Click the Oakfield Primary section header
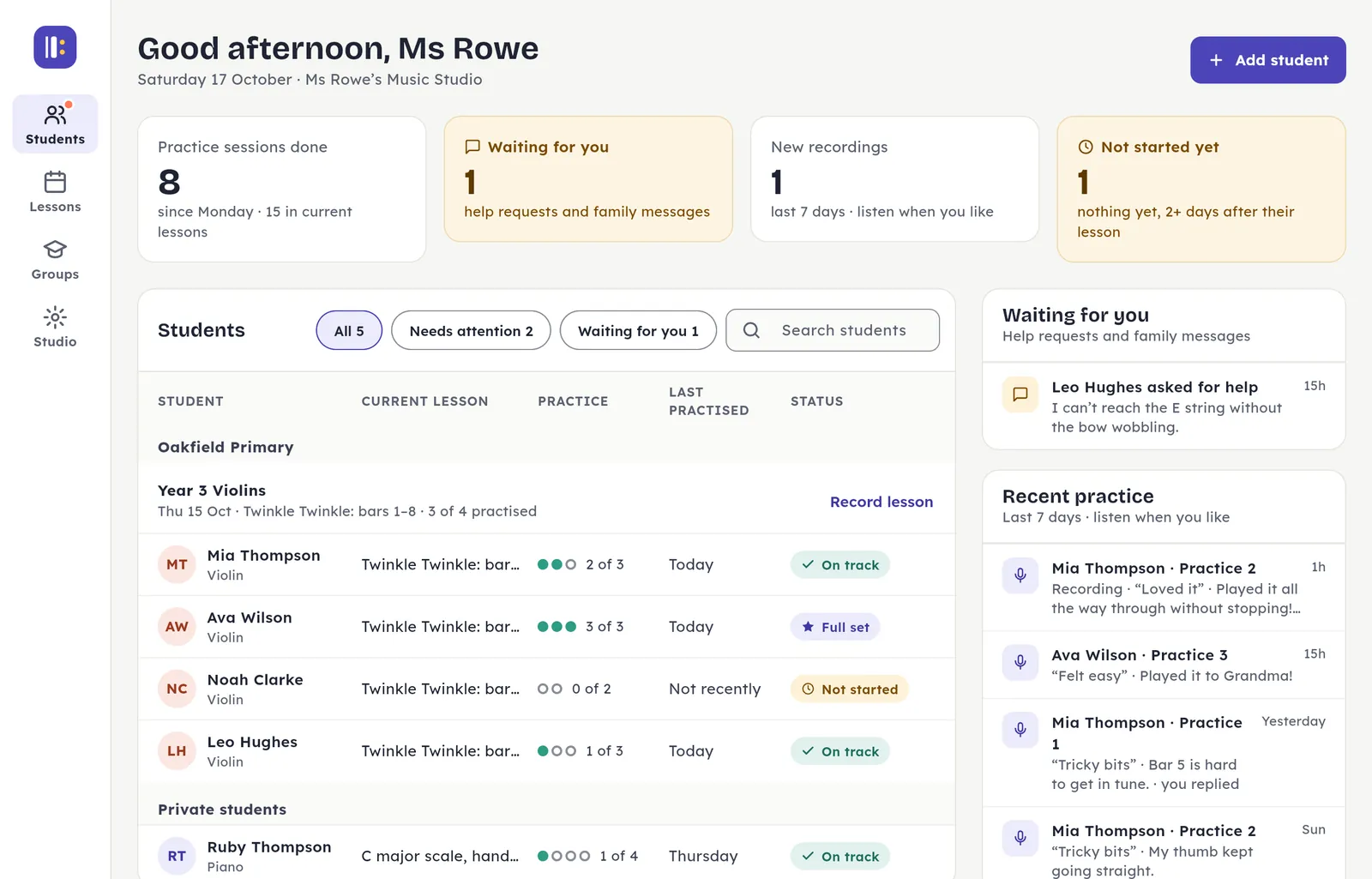 pyautogui.click(x=226, y=447)
